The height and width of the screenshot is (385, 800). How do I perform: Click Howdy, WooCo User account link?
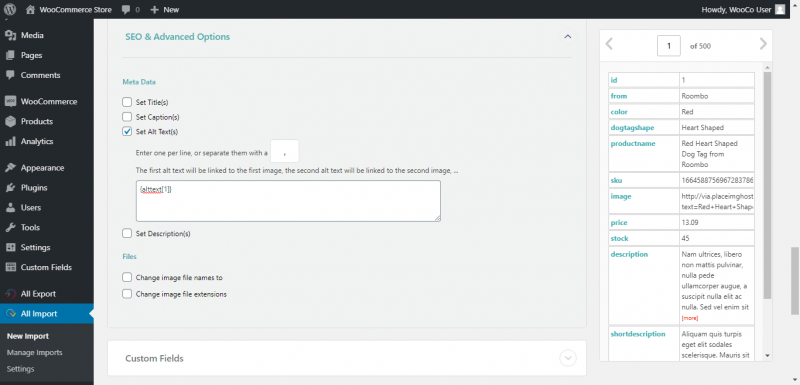743,10
